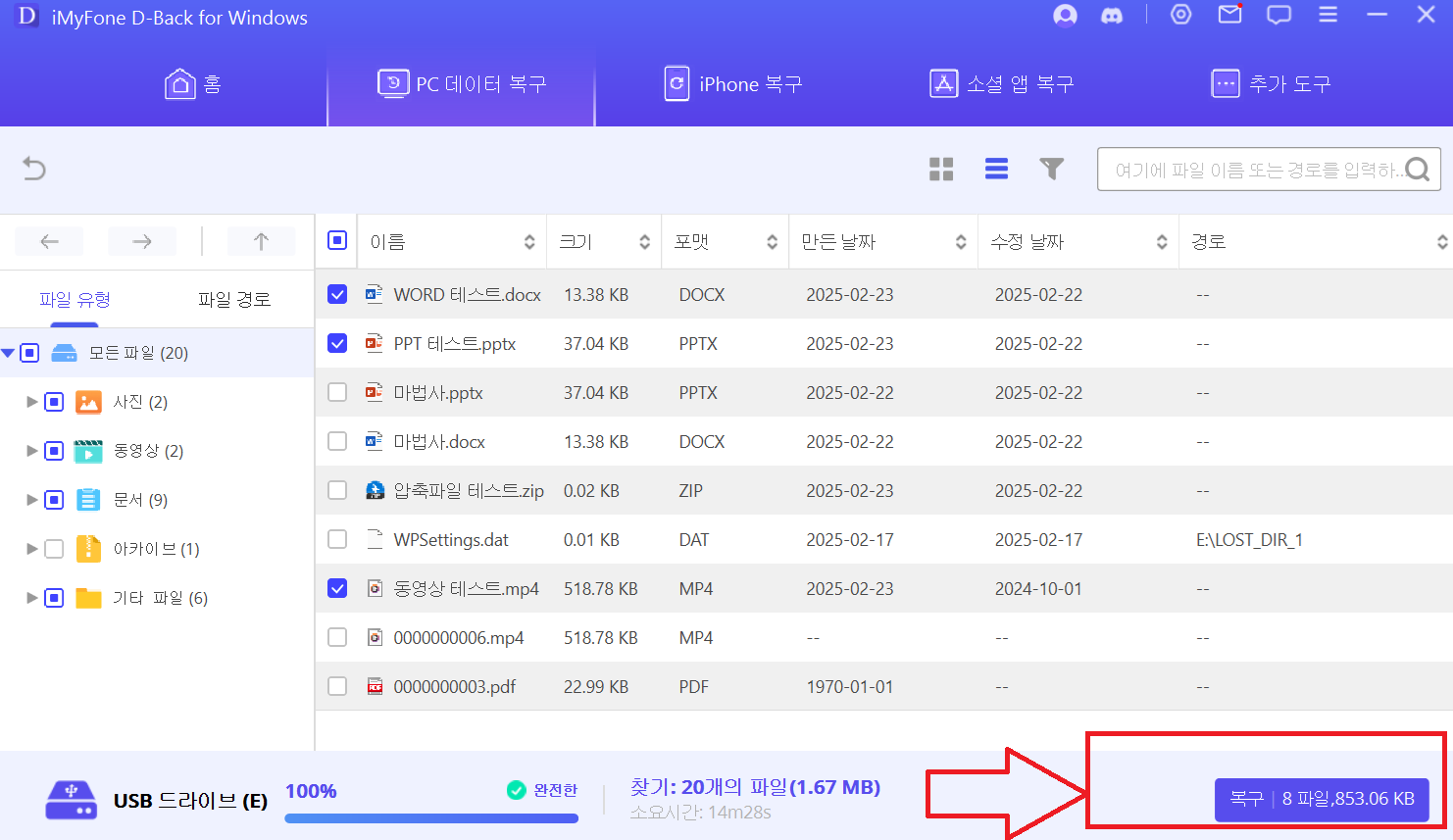
Task: Select the 파일 유형 tab
Action: pyautogui.click(x=75, y=299)
